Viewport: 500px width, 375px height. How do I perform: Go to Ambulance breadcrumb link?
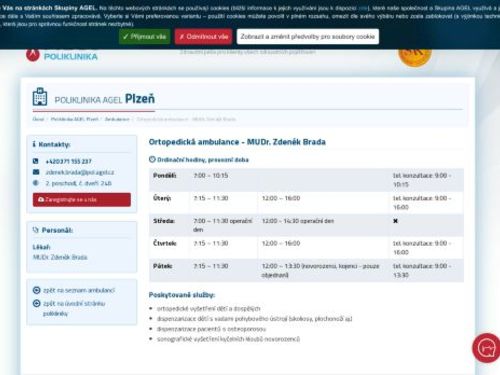coord(117,119)
